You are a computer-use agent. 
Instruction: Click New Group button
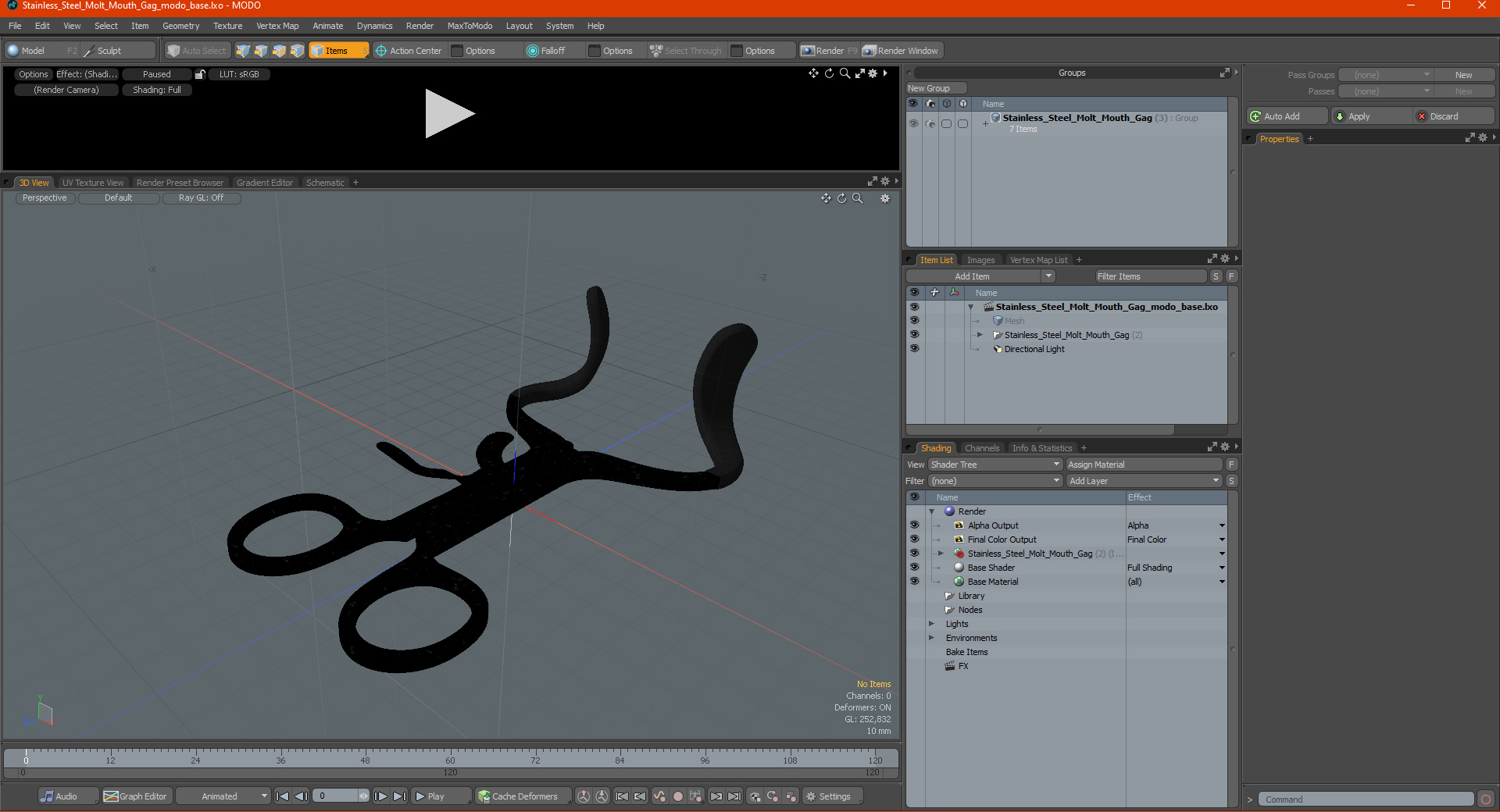(x=936, y=88)
